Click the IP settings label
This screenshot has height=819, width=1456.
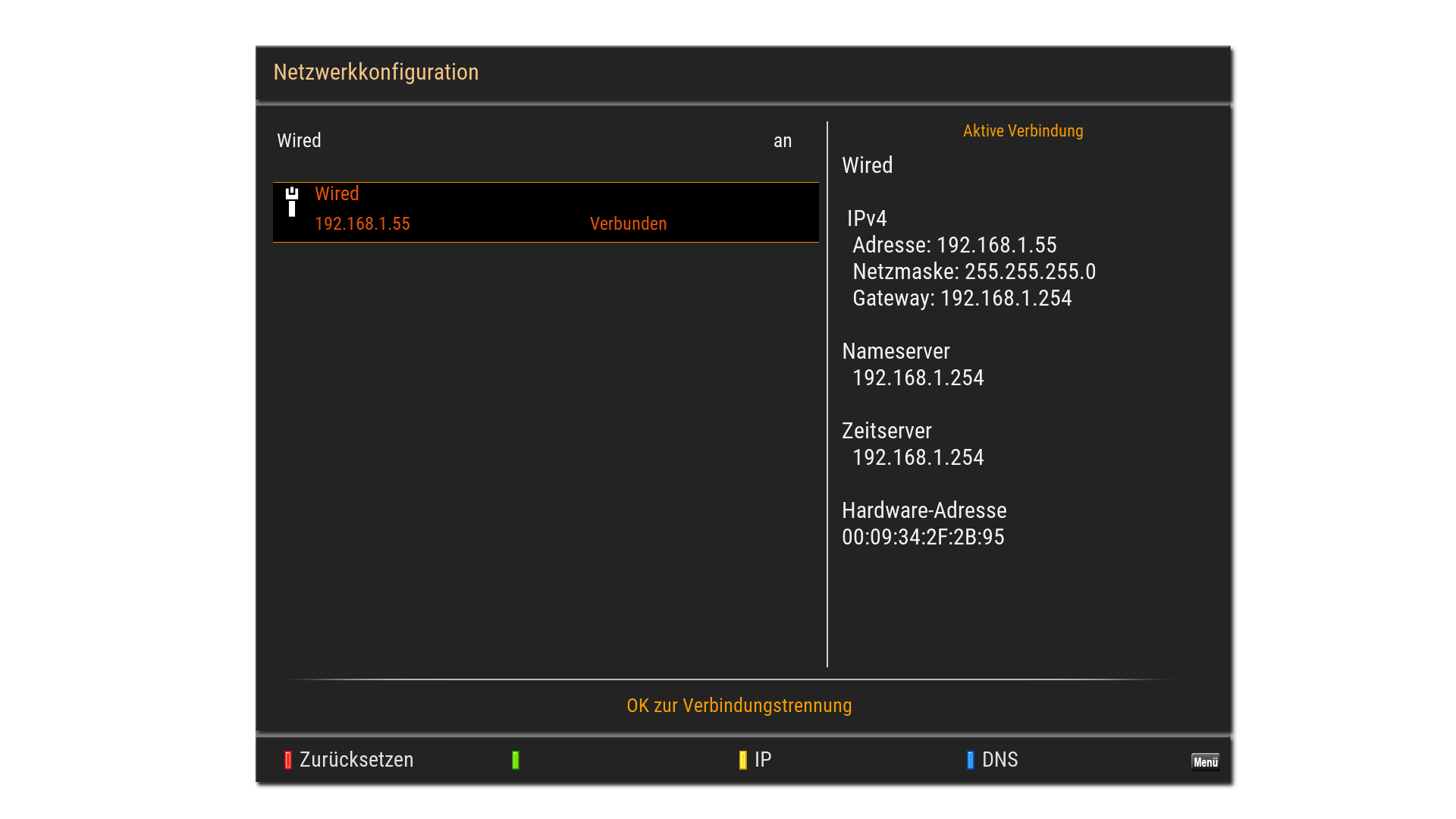tap(763, 760)
